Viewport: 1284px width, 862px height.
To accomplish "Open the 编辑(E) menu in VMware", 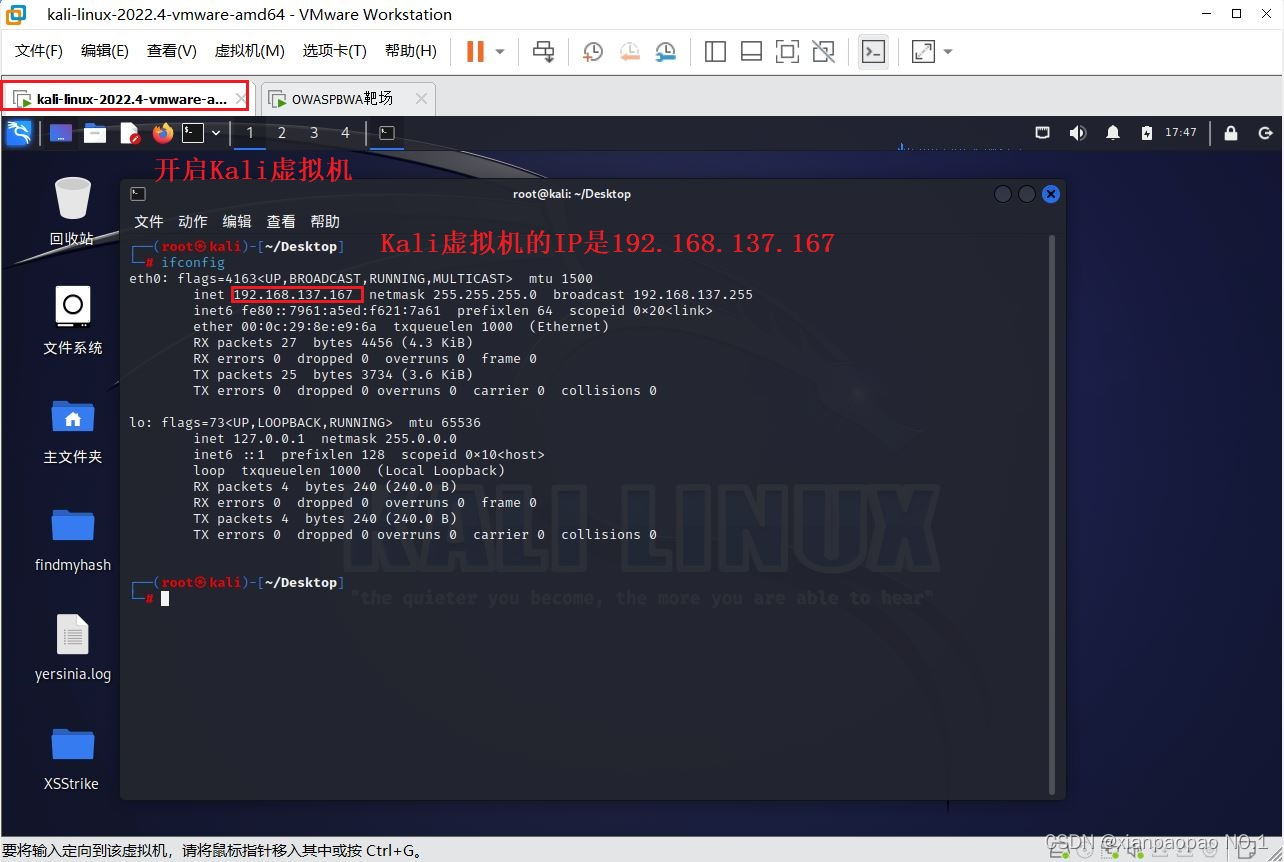I will click(x=105, y=51).
